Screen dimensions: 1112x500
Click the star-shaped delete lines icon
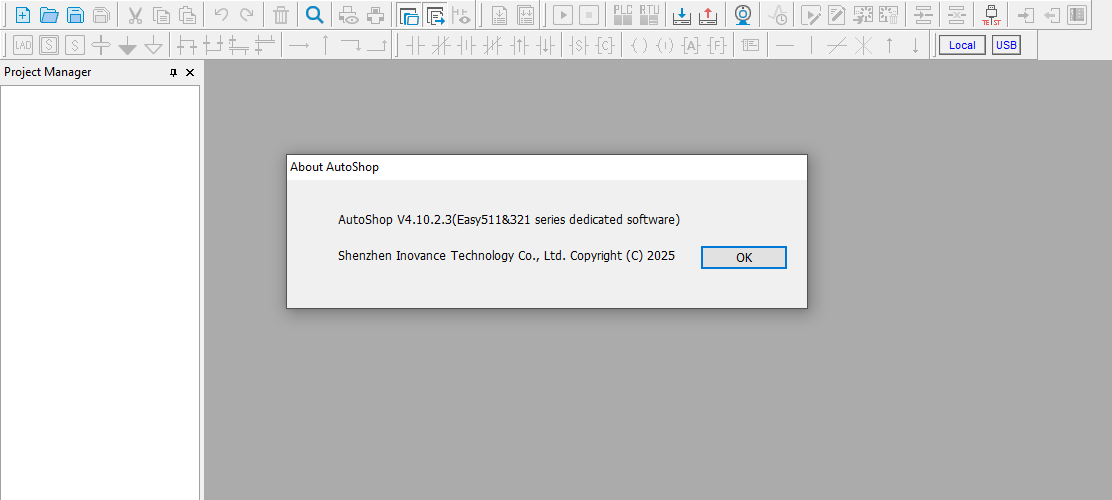[x=863, y=45]
